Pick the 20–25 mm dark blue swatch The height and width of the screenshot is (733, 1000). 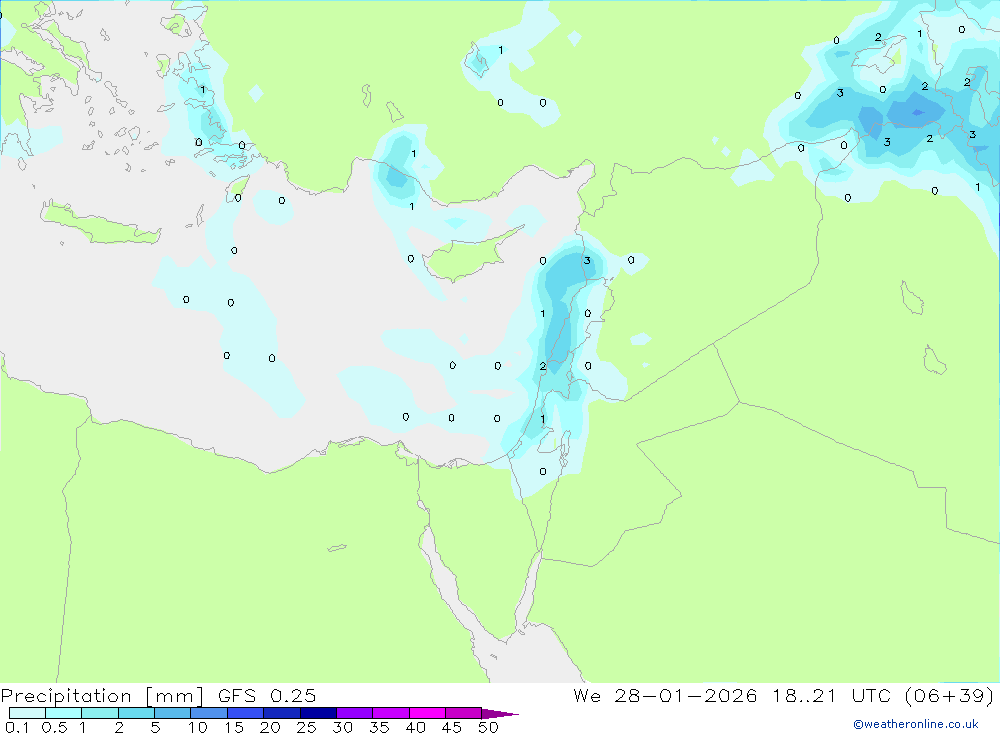(282, 713)
